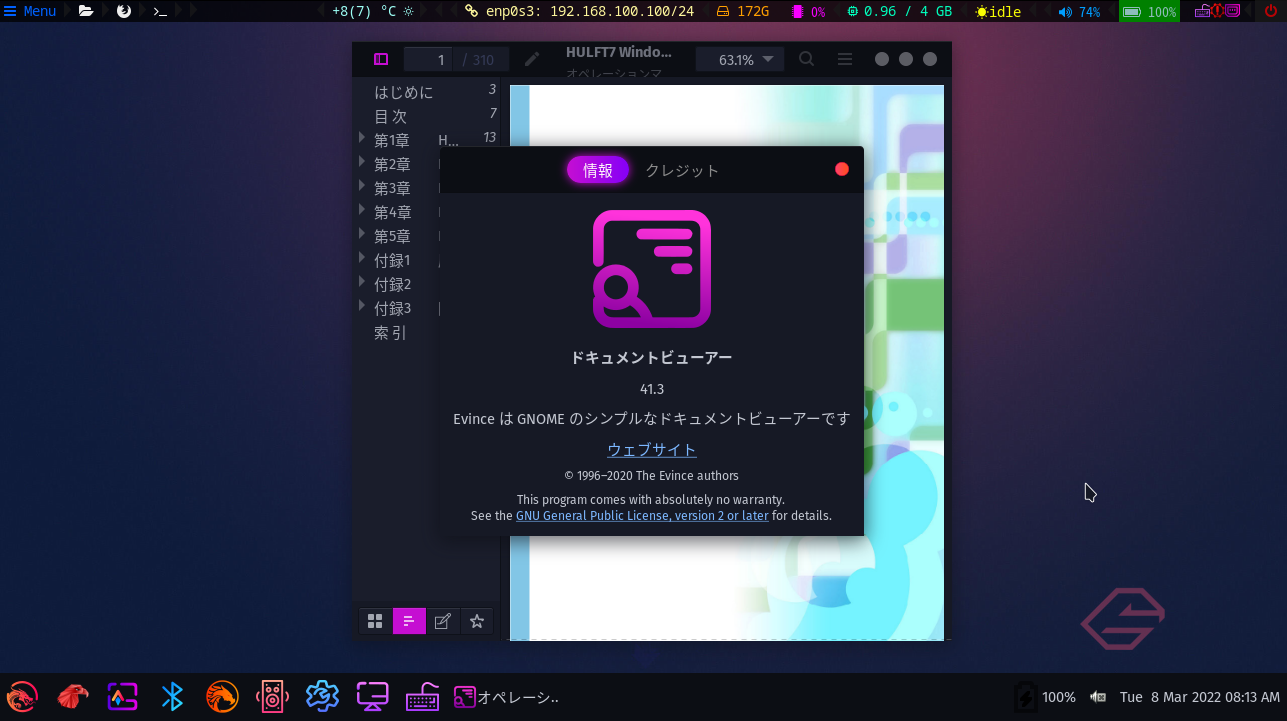
Task: Show annotations panel in sidebar
Action: pyautogui.click(x=443, y=621)
